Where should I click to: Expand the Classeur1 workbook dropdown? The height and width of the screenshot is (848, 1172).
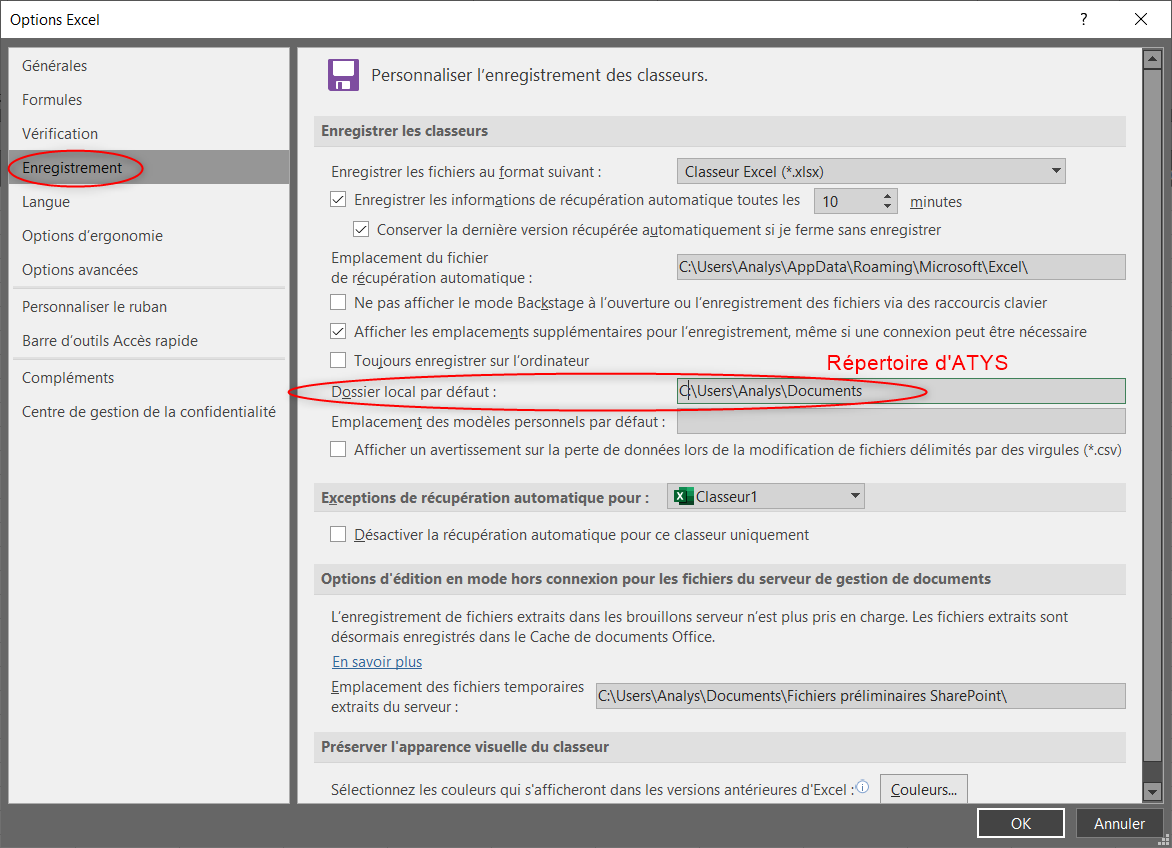click(765, 496)
